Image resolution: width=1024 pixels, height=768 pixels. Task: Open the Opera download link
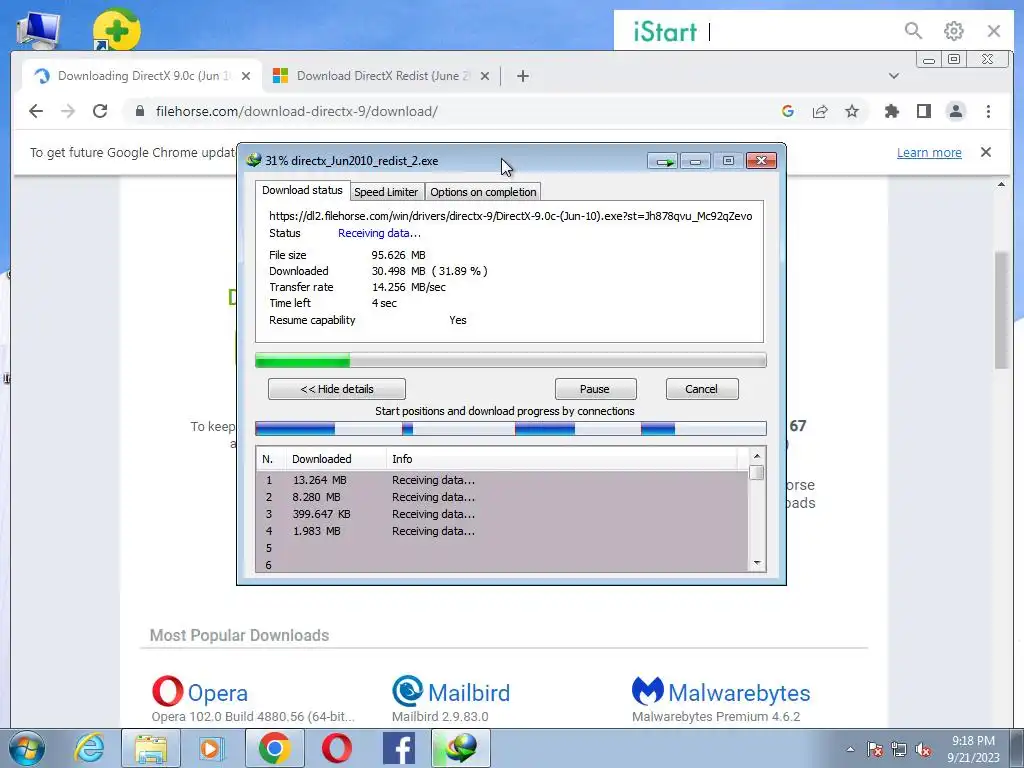point(217,693)
